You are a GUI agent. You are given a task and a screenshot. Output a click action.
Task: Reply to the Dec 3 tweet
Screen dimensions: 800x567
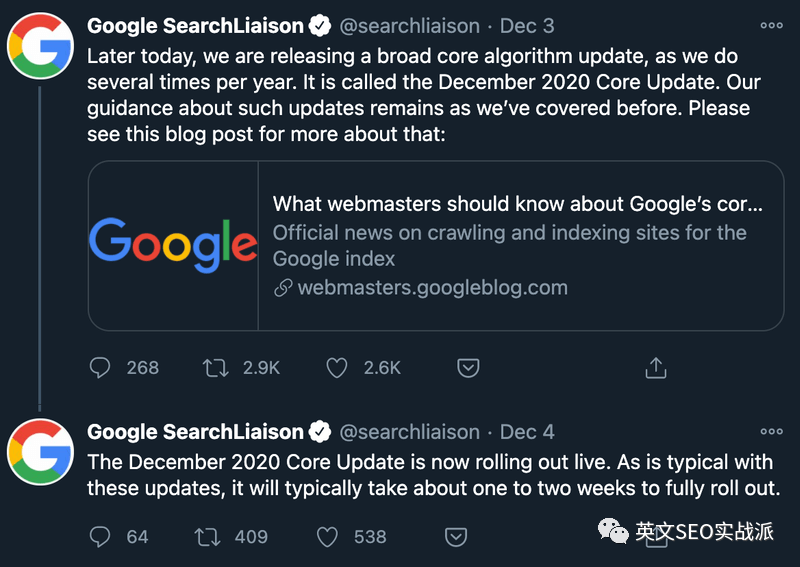99,367
